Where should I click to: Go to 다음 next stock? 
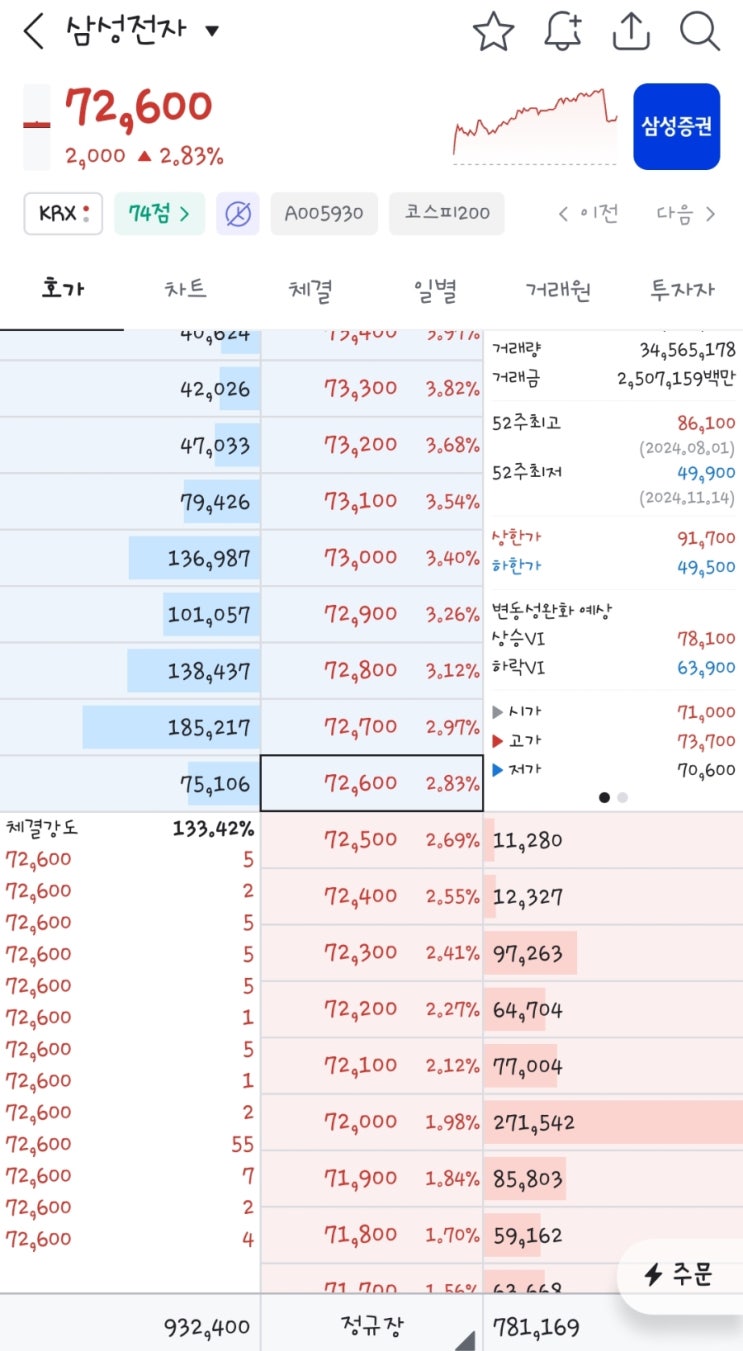click(x=686, y=214)
